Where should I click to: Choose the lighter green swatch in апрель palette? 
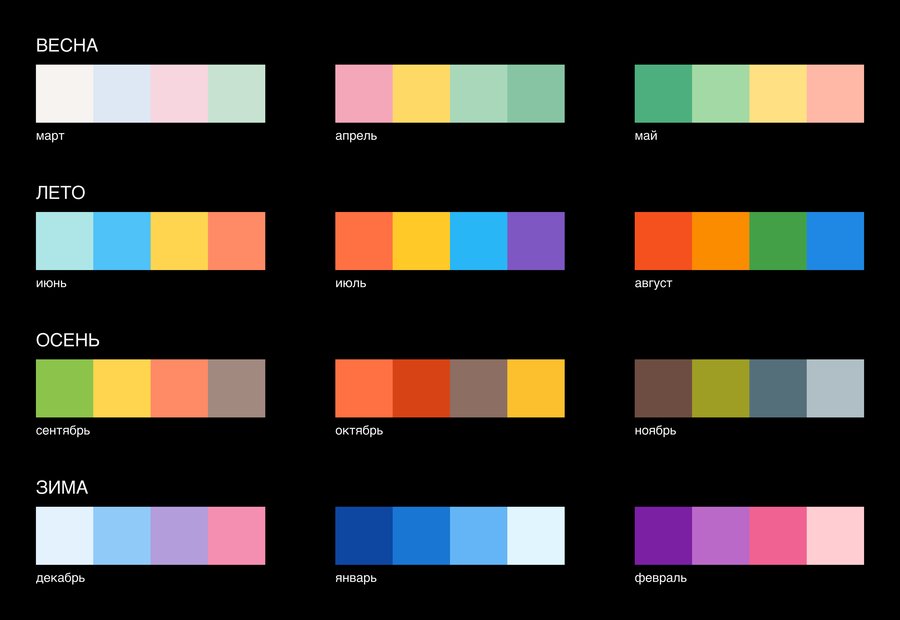tap(479, 94)
